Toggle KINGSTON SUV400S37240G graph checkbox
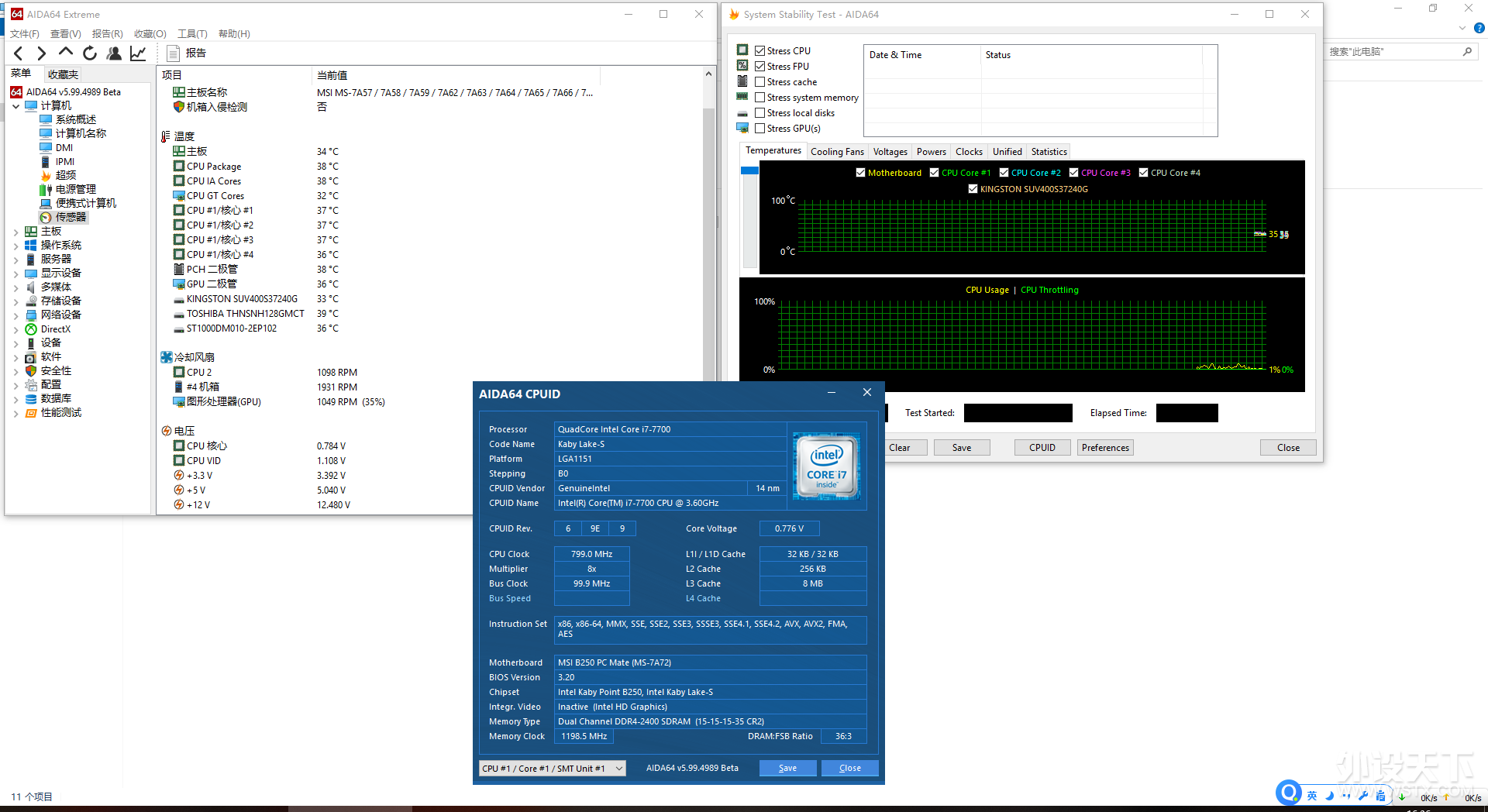1488x812 pixels. coord(973,189)
